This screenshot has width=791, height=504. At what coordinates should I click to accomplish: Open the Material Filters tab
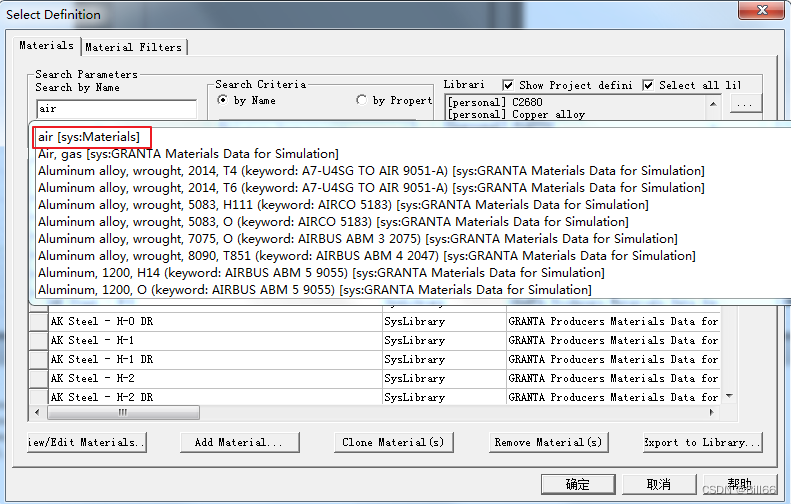pyautogui.click(x=134, y=47)
